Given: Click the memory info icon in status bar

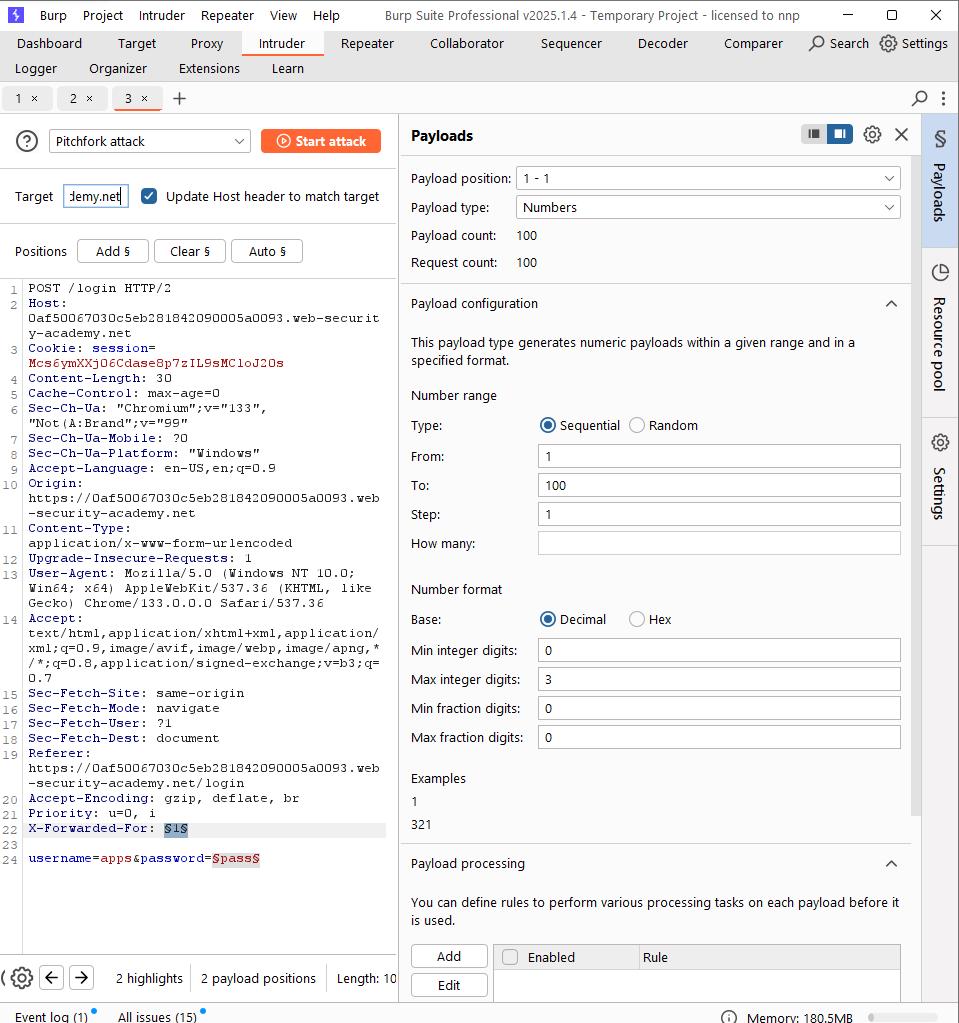Looking at the screenshot, I should pos(729,1016).
